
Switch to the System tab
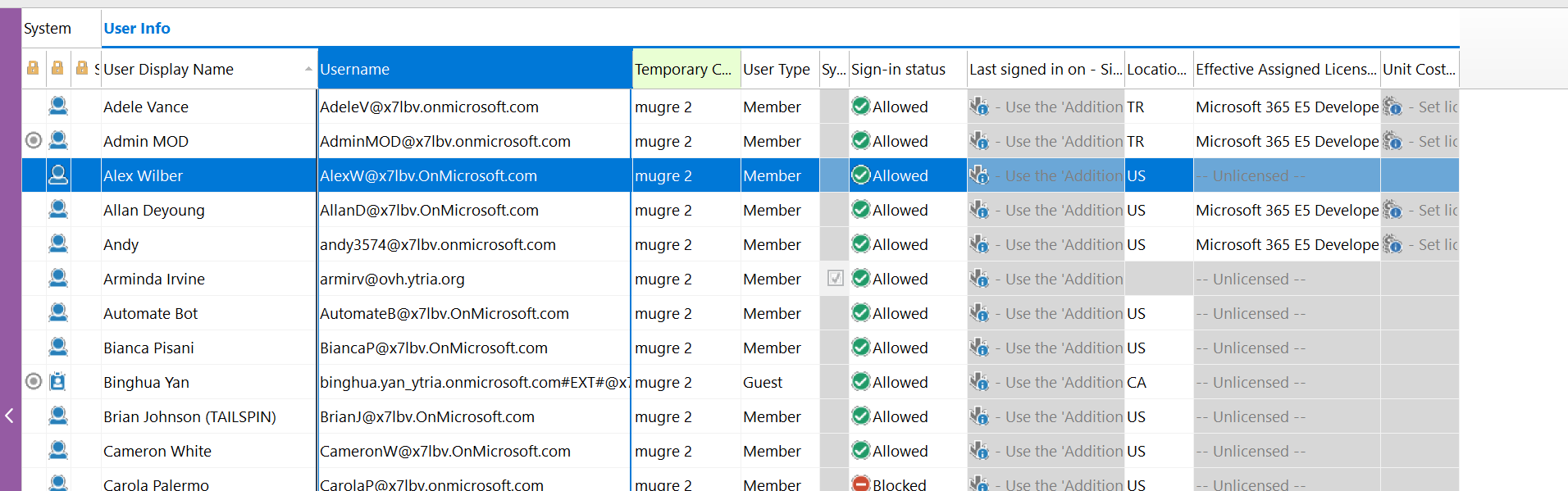[x=48, y=29]
